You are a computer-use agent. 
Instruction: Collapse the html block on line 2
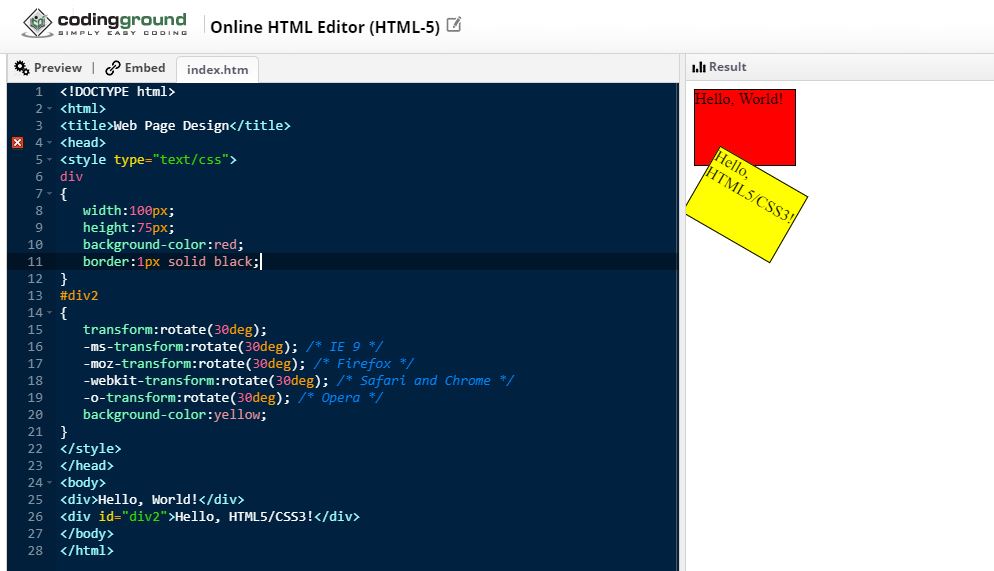[49, 109]
